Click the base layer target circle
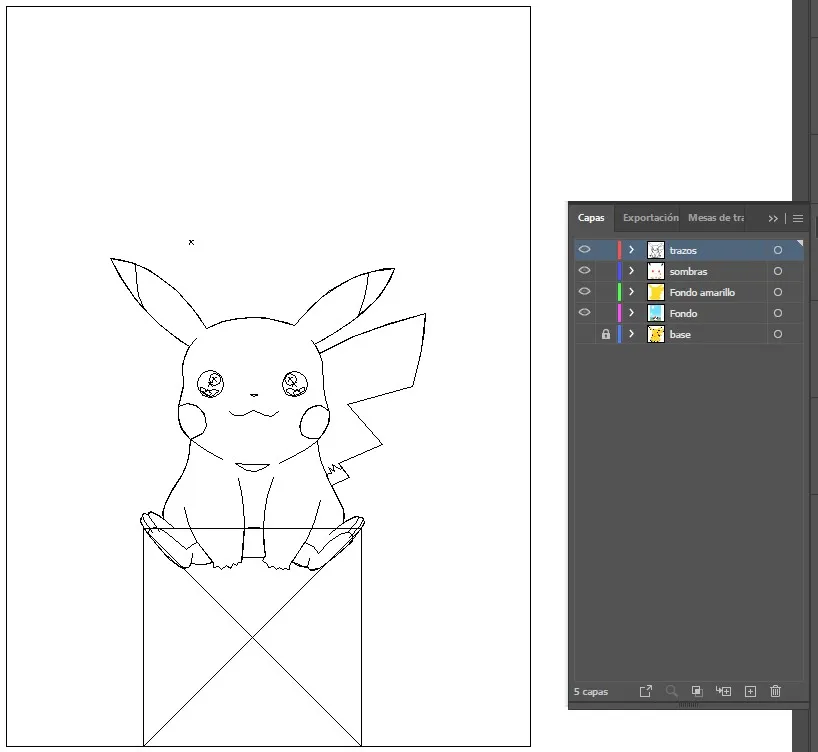This screenshot has height=752, width=818. coord(778,334)
